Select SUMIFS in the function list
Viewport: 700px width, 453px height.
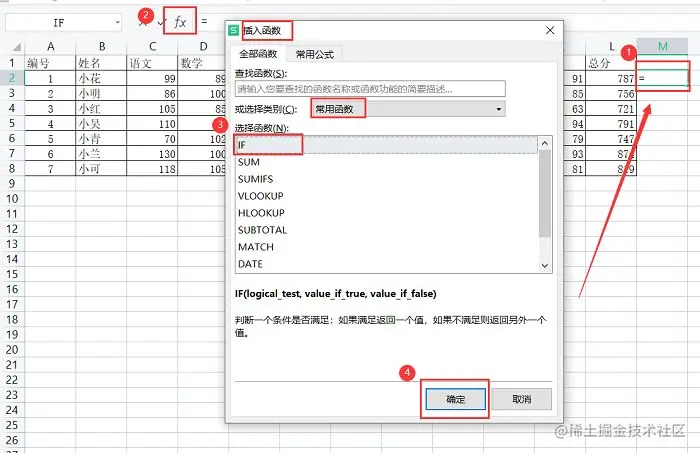pyautogui.click(x=387, y=179)
